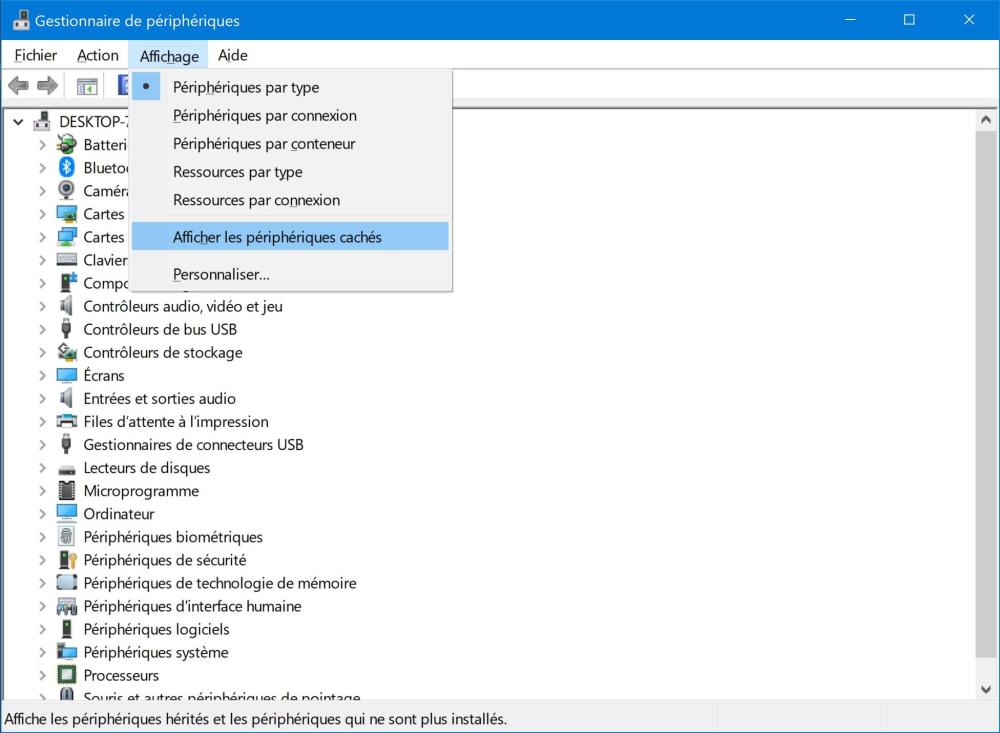This screenshot has height=733, width=1000.
Task: Click the monitor icon next to Écrans
Action: [66, 374]
